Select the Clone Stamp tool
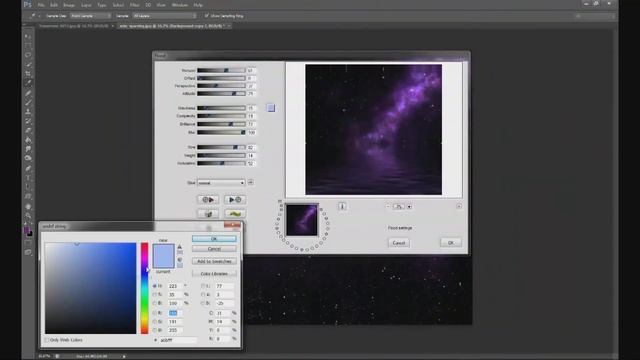Image resolution: width=640 pixels, height=360 pixels. tap(28, 112)
